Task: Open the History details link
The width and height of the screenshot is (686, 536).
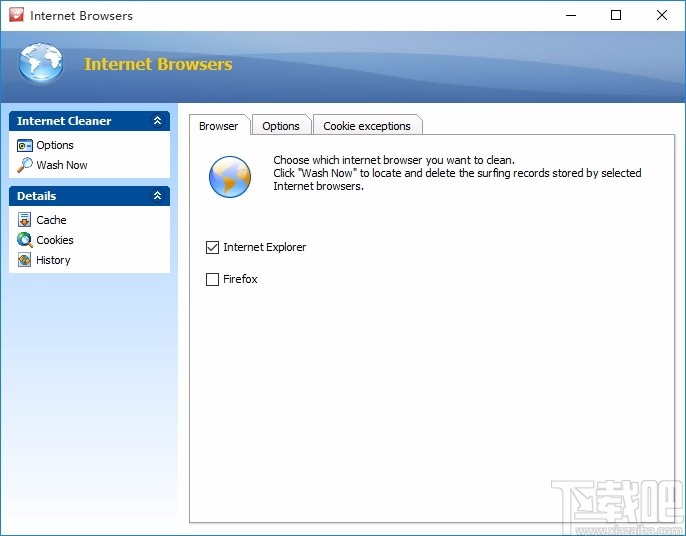Action: [x=53, y=260]
